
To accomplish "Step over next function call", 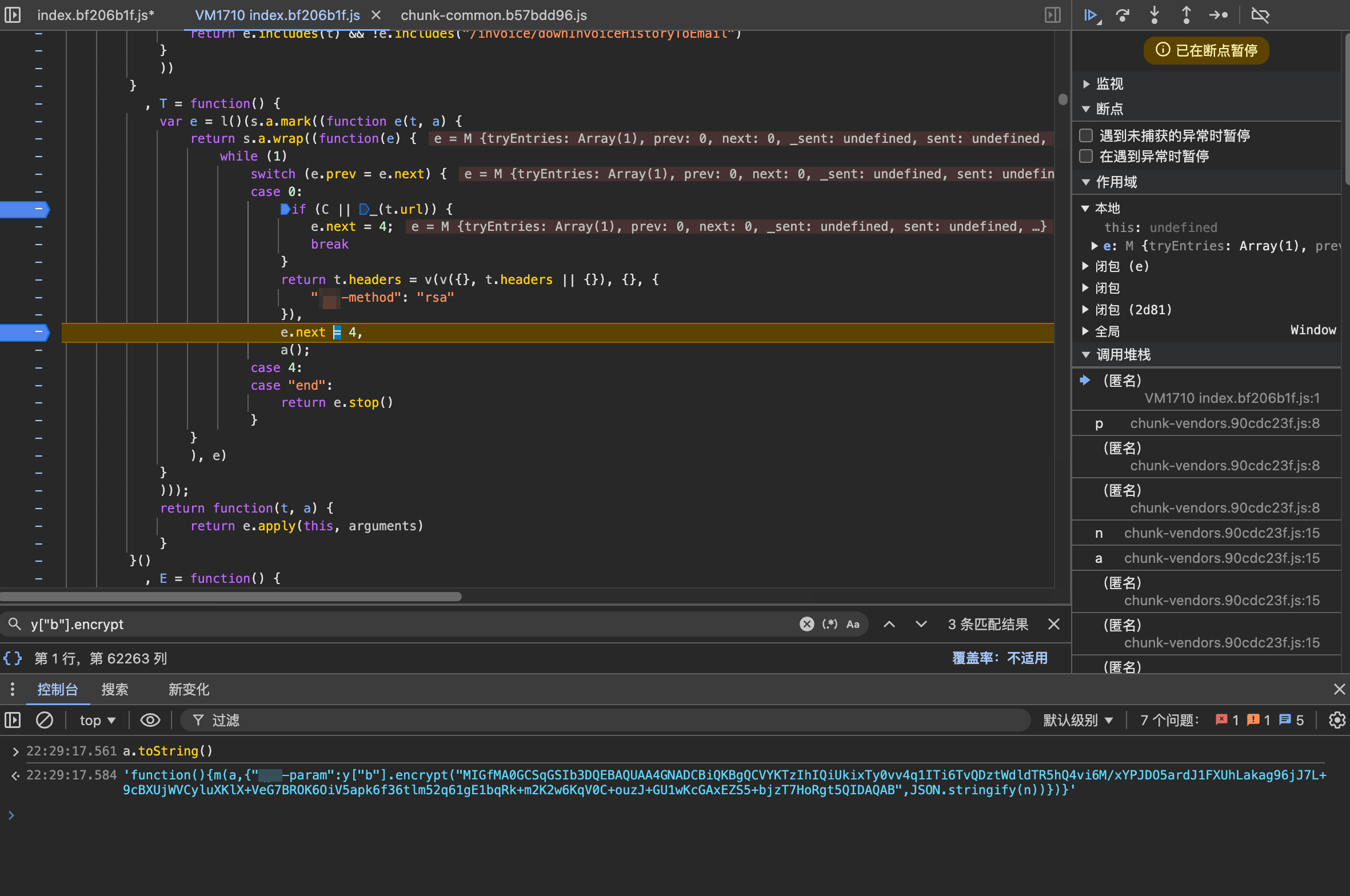I will 1123,15.
